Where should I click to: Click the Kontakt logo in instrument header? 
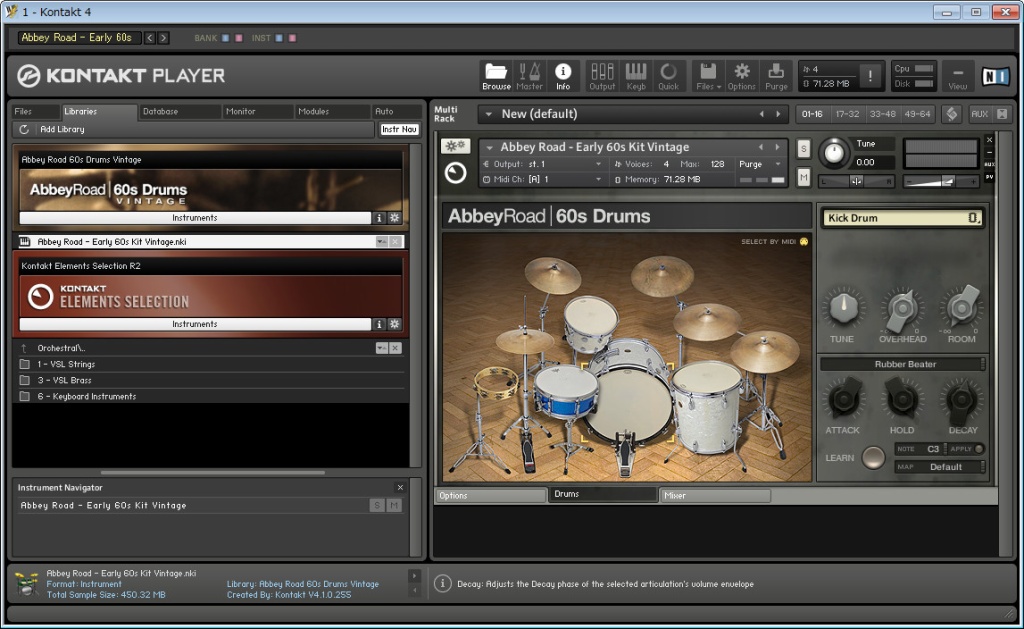point(455,172)
